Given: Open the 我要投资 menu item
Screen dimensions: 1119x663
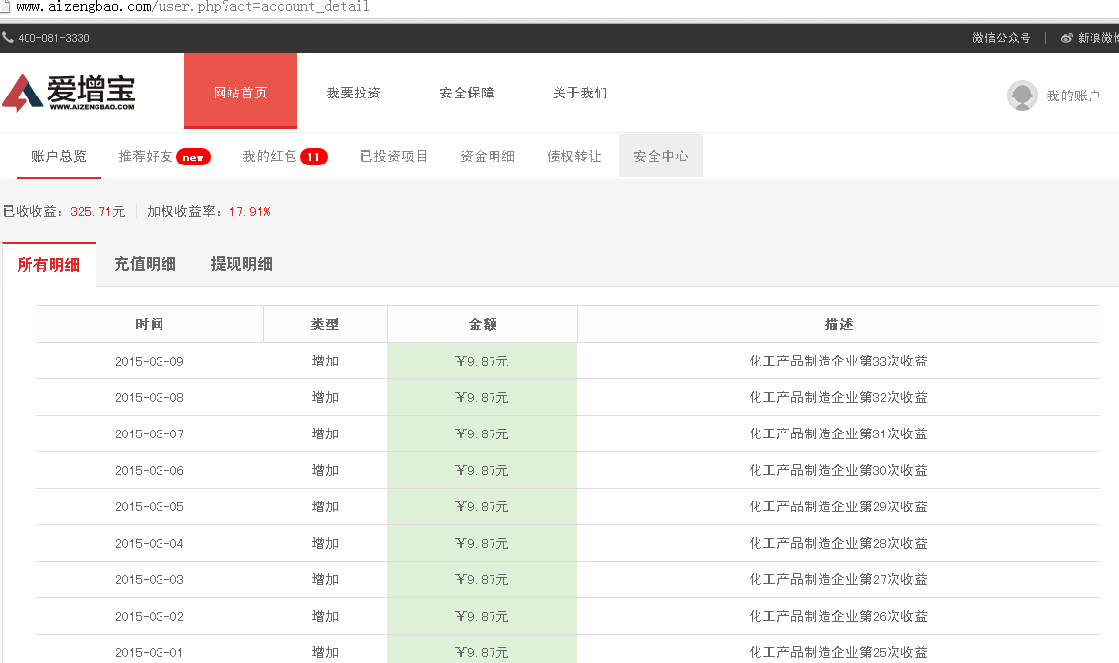Looking at the screenshot, I should (353, 91).
